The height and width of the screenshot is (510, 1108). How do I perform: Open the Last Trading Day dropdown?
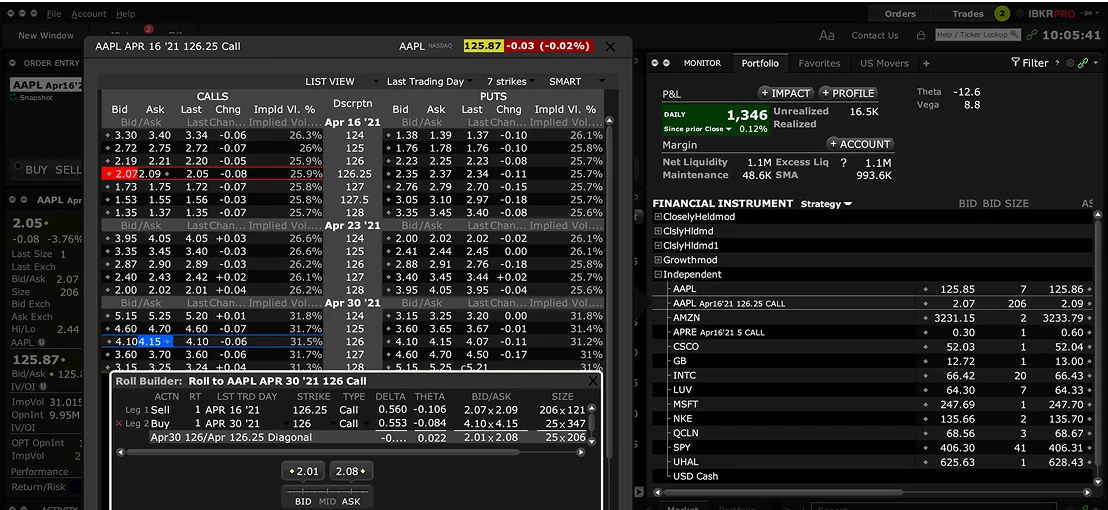point(430,81)
